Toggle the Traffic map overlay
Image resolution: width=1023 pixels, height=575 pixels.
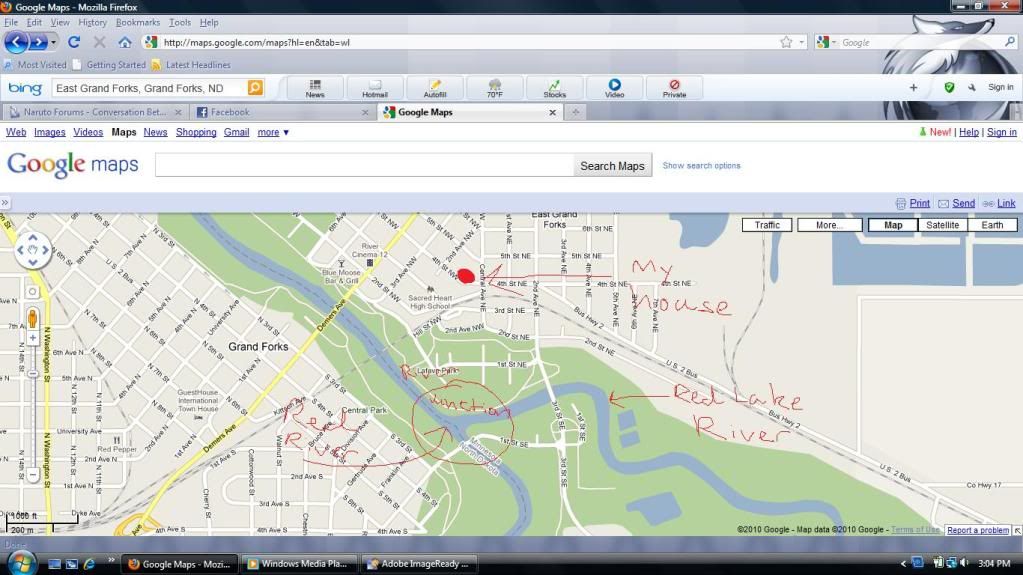[767, 225]
